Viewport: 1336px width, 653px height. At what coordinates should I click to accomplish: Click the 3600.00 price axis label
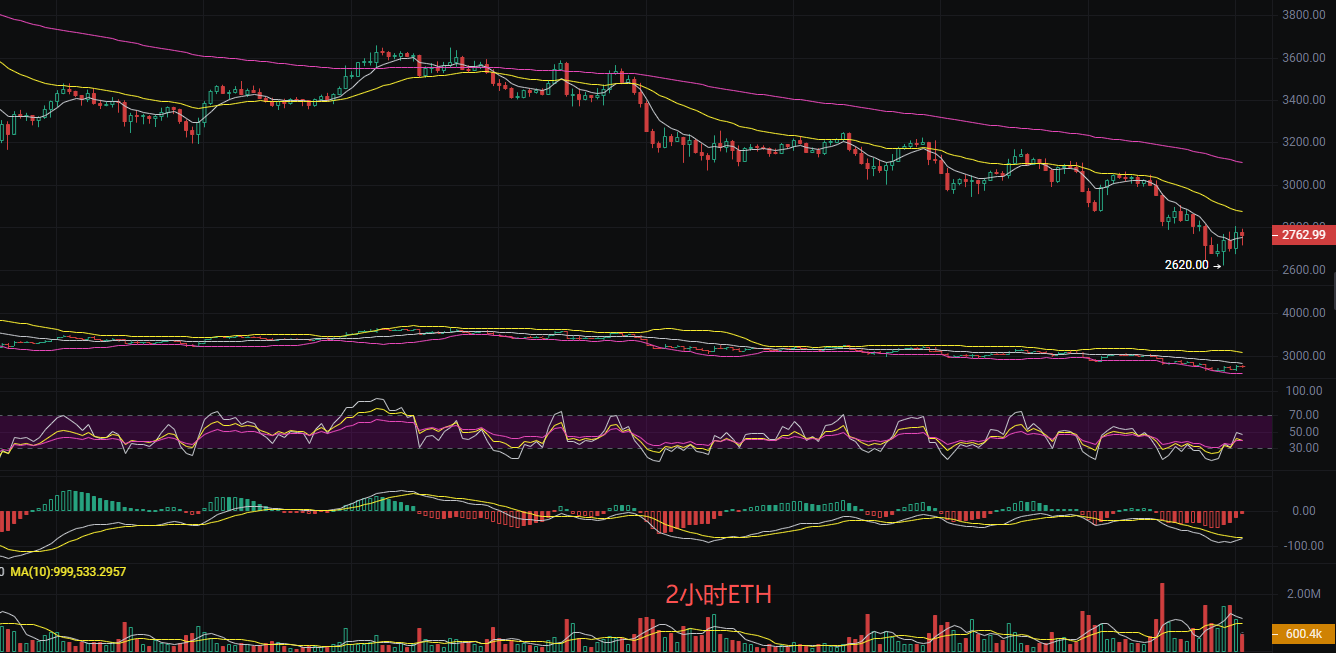point(1303,58)
